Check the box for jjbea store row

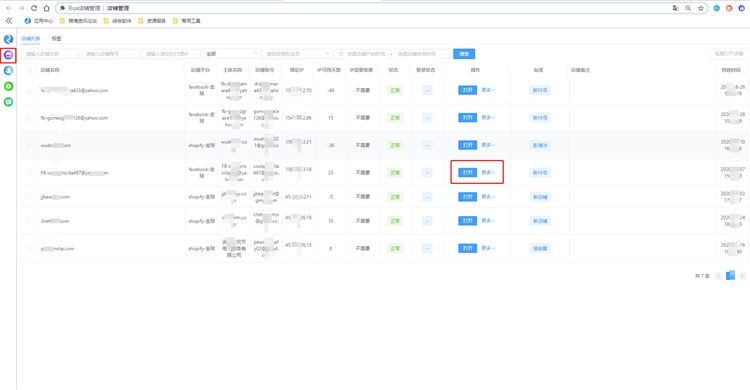[x=29, y=197]
